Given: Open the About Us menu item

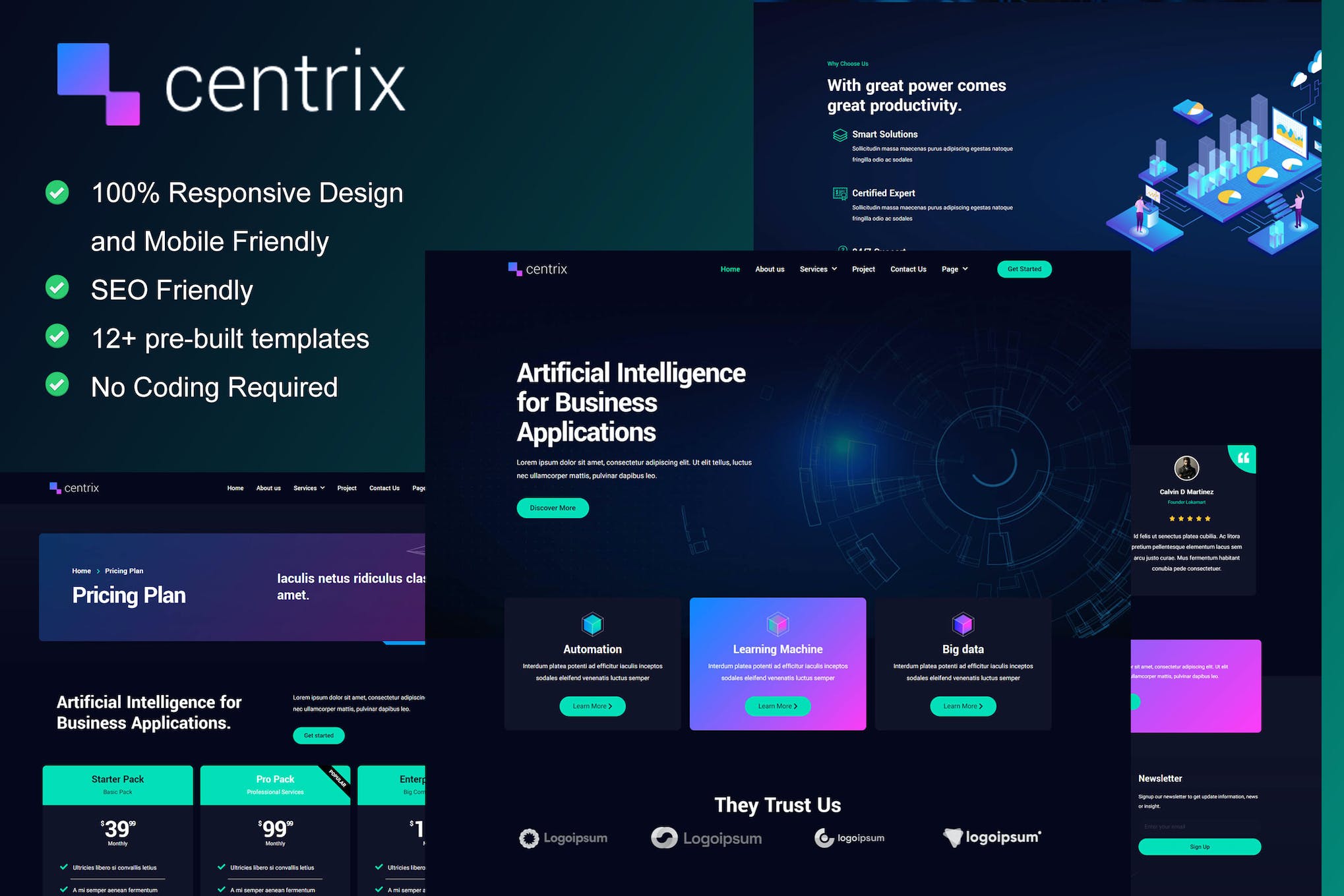Looking at the screenshot, I should pos(768,269).
